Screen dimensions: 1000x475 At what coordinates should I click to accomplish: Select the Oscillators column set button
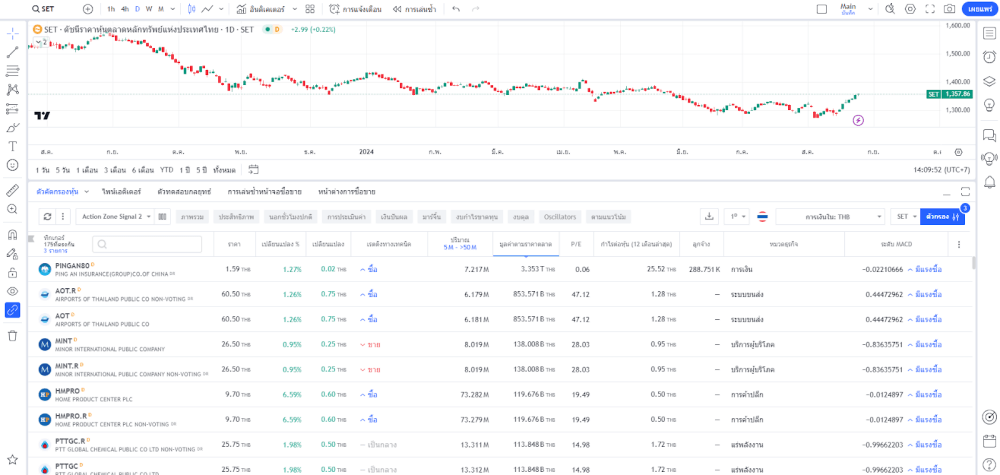pos(559,216)
